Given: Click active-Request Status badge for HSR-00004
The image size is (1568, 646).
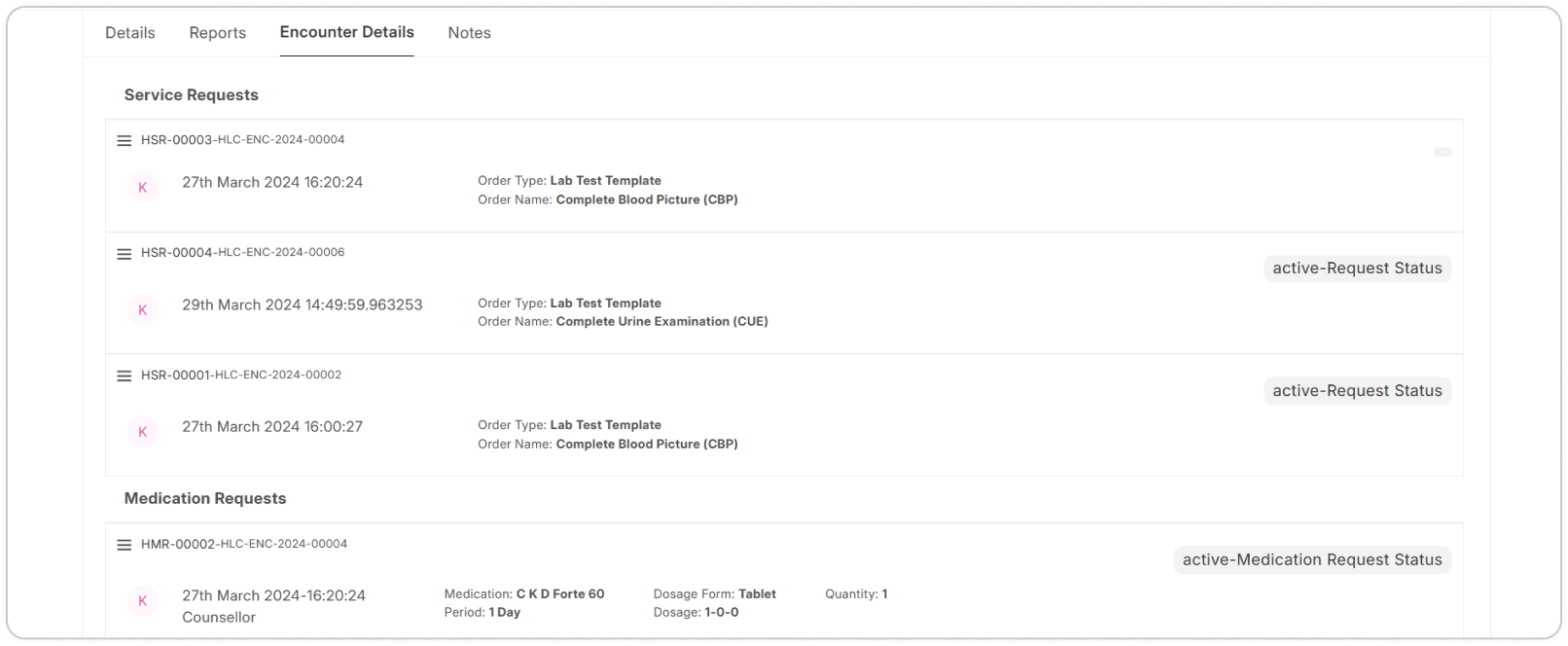Looking at the screenshot, I should (1357, 269).
